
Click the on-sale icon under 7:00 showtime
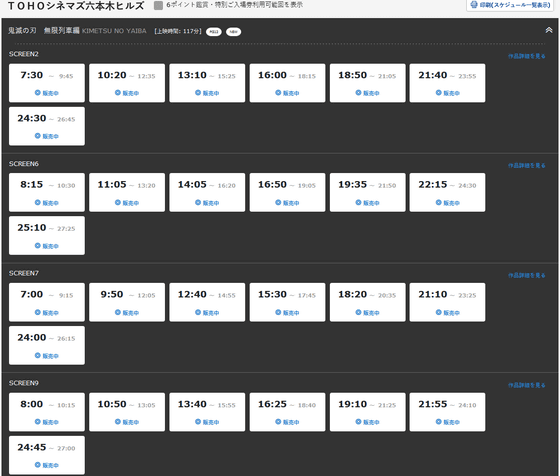[x=38, y=312]
